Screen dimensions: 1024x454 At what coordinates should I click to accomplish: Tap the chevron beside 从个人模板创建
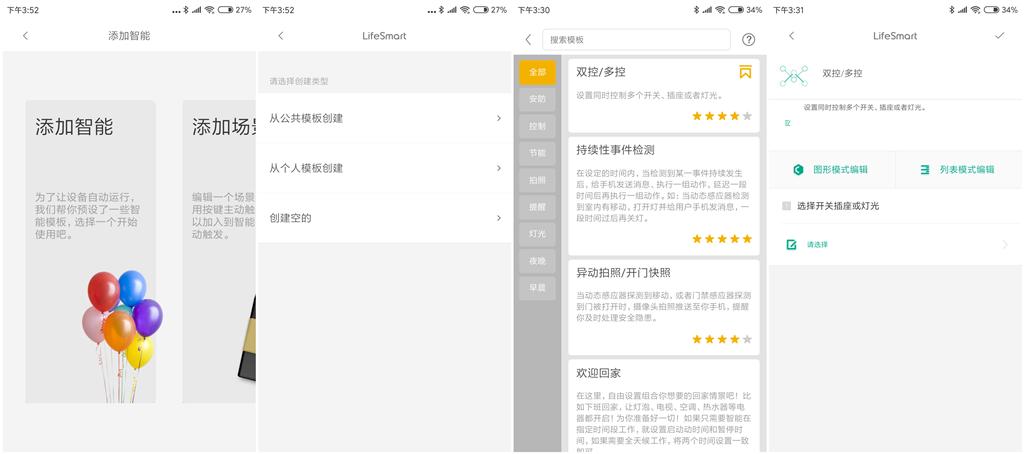pos(499,168)
